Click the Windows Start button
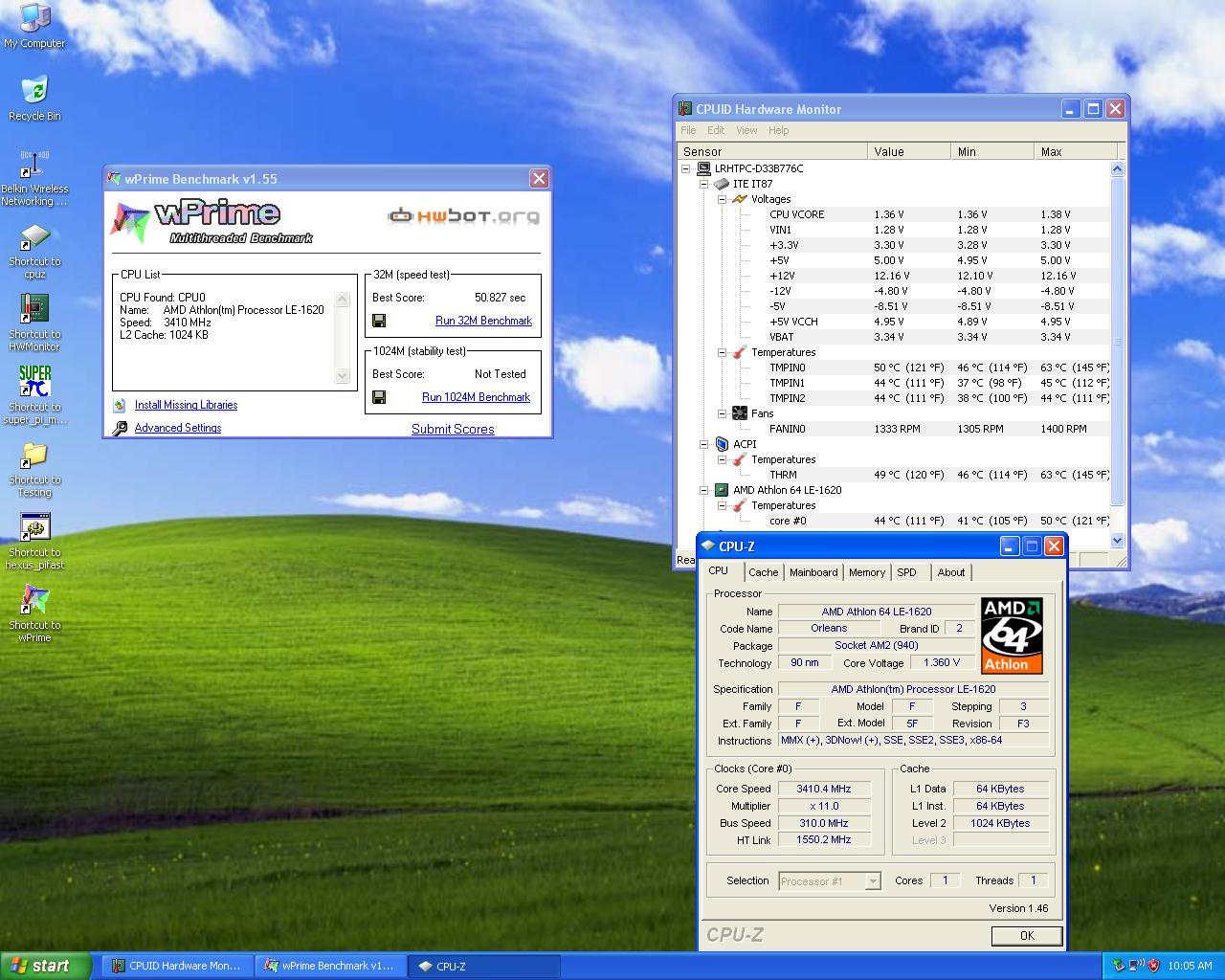Screen dimensions: 1225x980 point(46,966)
